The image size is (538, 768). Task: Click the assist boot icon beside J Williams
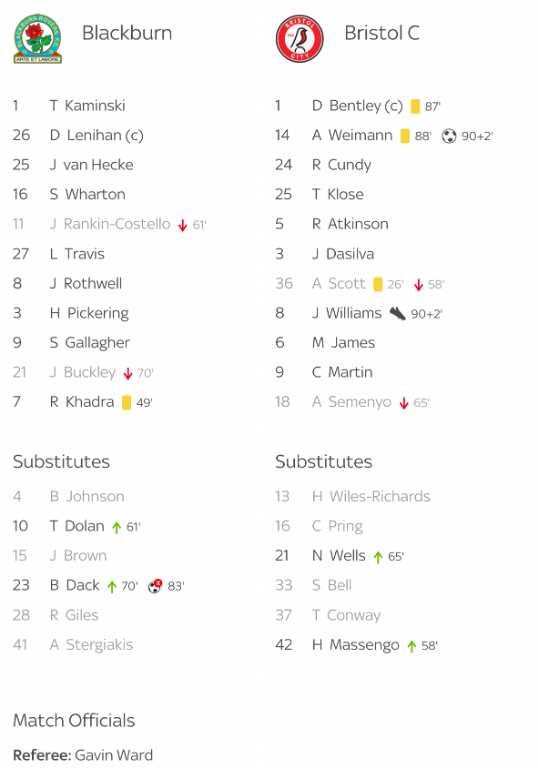tap(397, 313)
